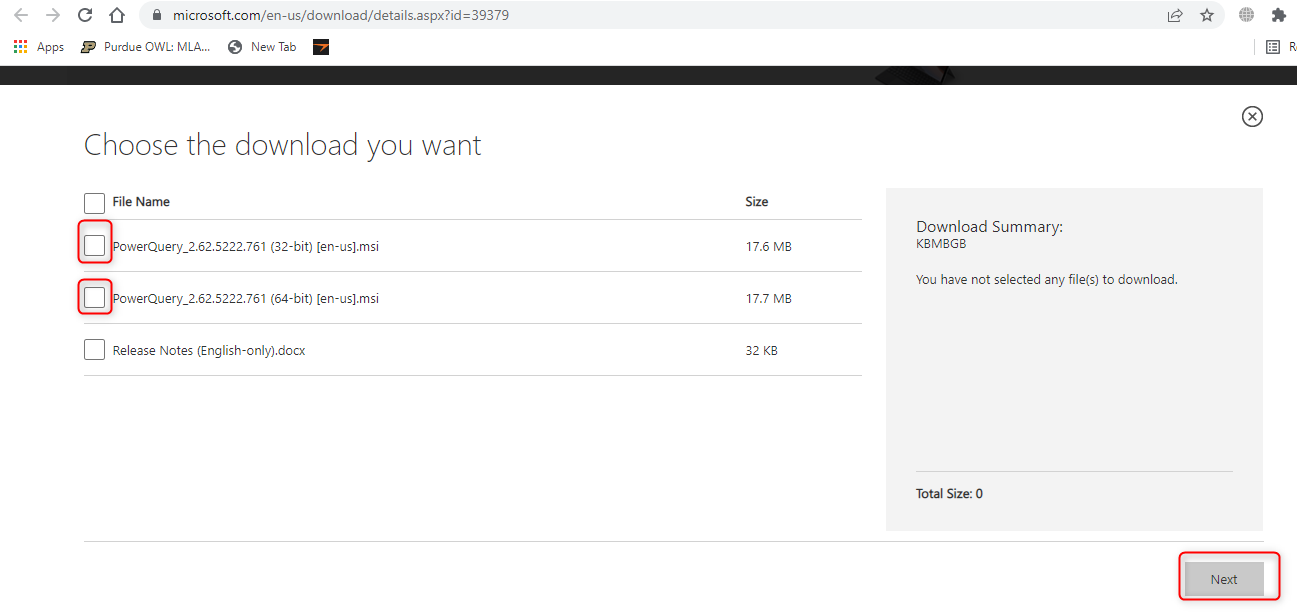Check the PowerQuery 32-bit msi checkbox
This screenshot has width=1297, height=612.
click(x=94, y=245)
